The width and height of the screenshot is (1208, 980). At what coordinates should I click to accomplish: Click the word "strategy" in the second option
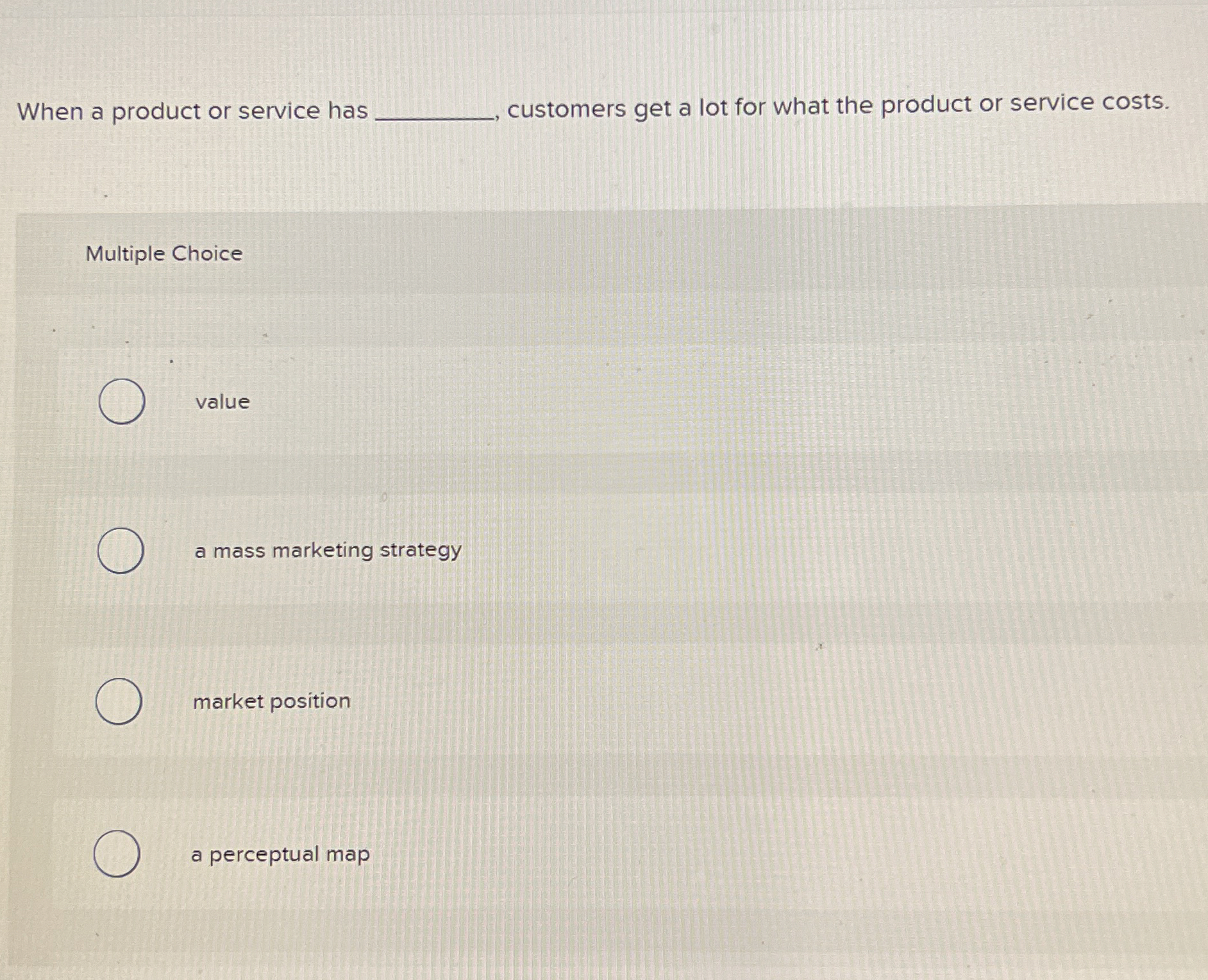click(421, 551)
